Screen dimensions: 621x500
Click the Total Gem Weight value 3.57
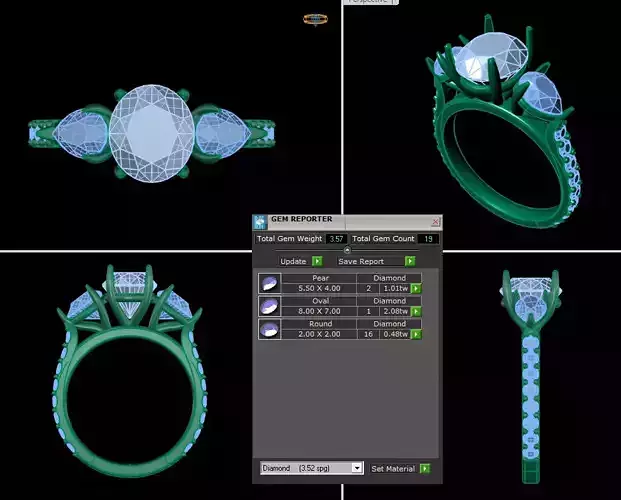coord(336,239)
